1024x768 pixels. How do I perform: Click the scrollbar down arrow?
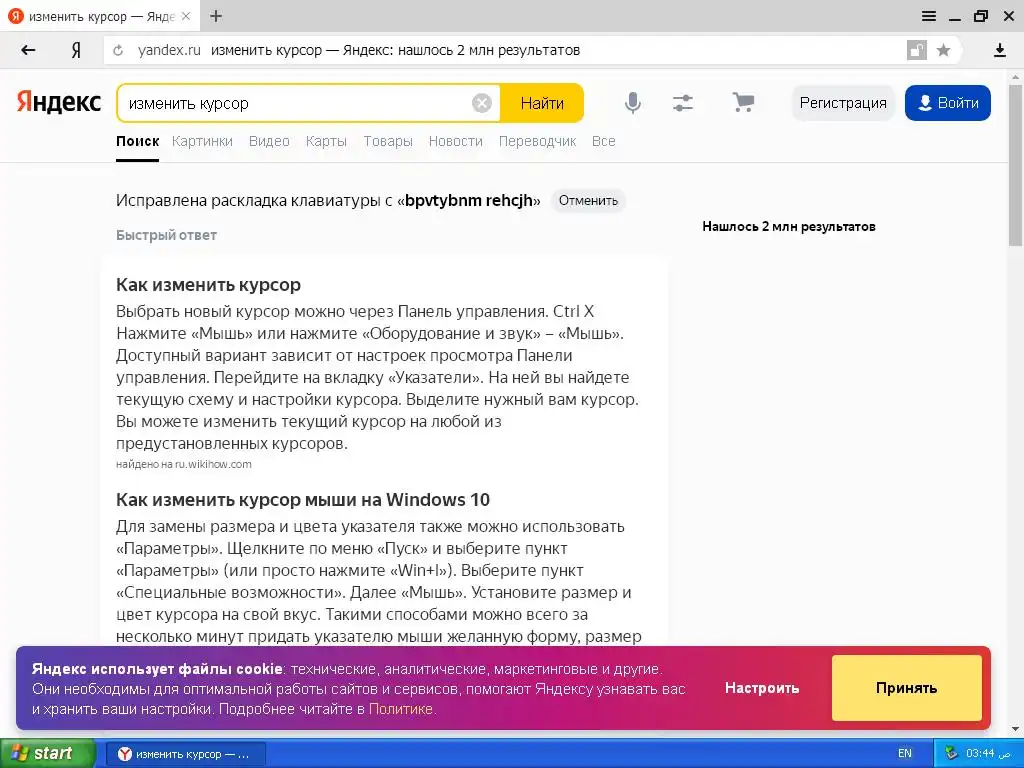[x=1016, y=729]
